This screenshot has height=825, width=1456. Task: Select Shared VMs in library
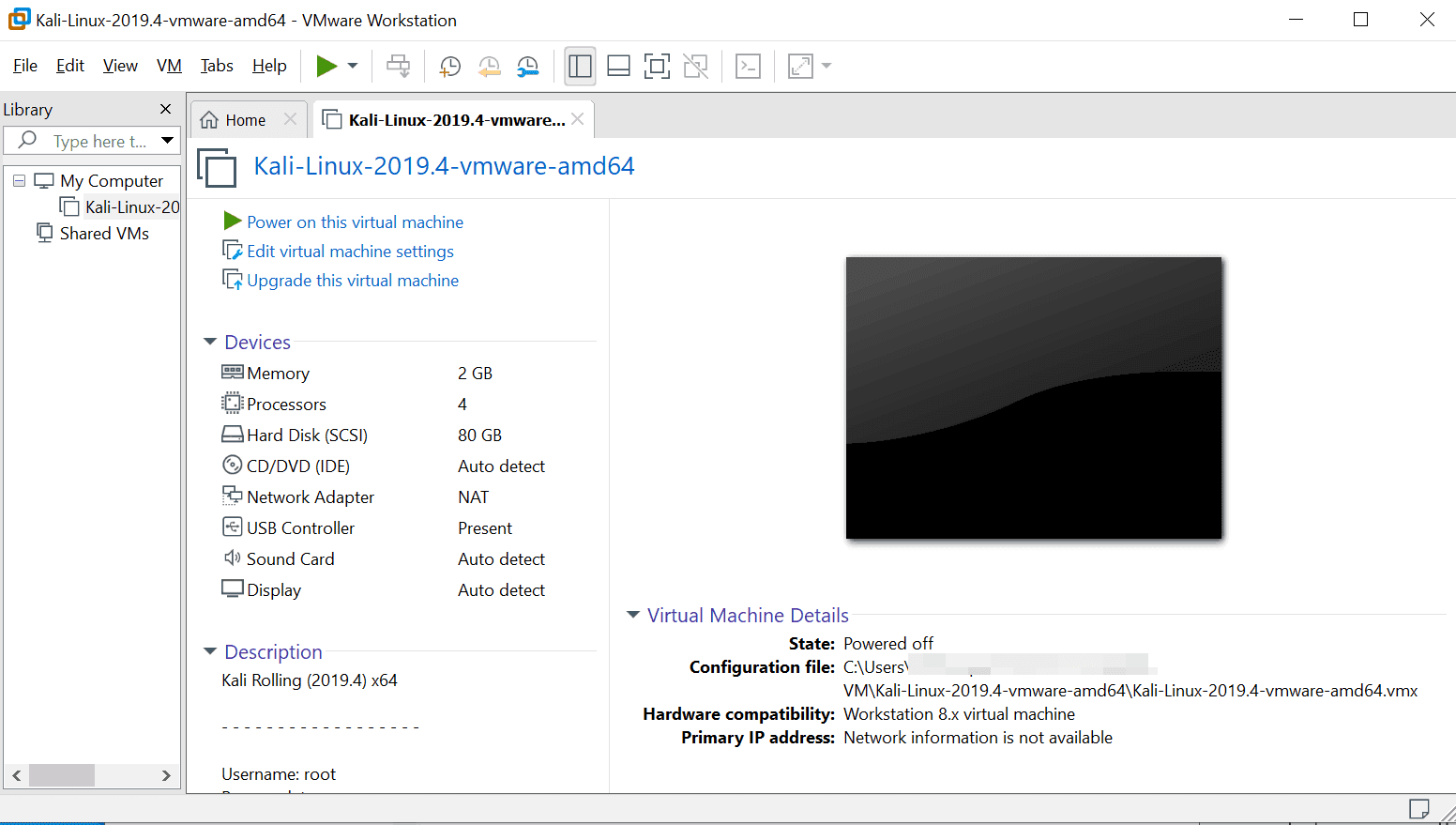104,233
